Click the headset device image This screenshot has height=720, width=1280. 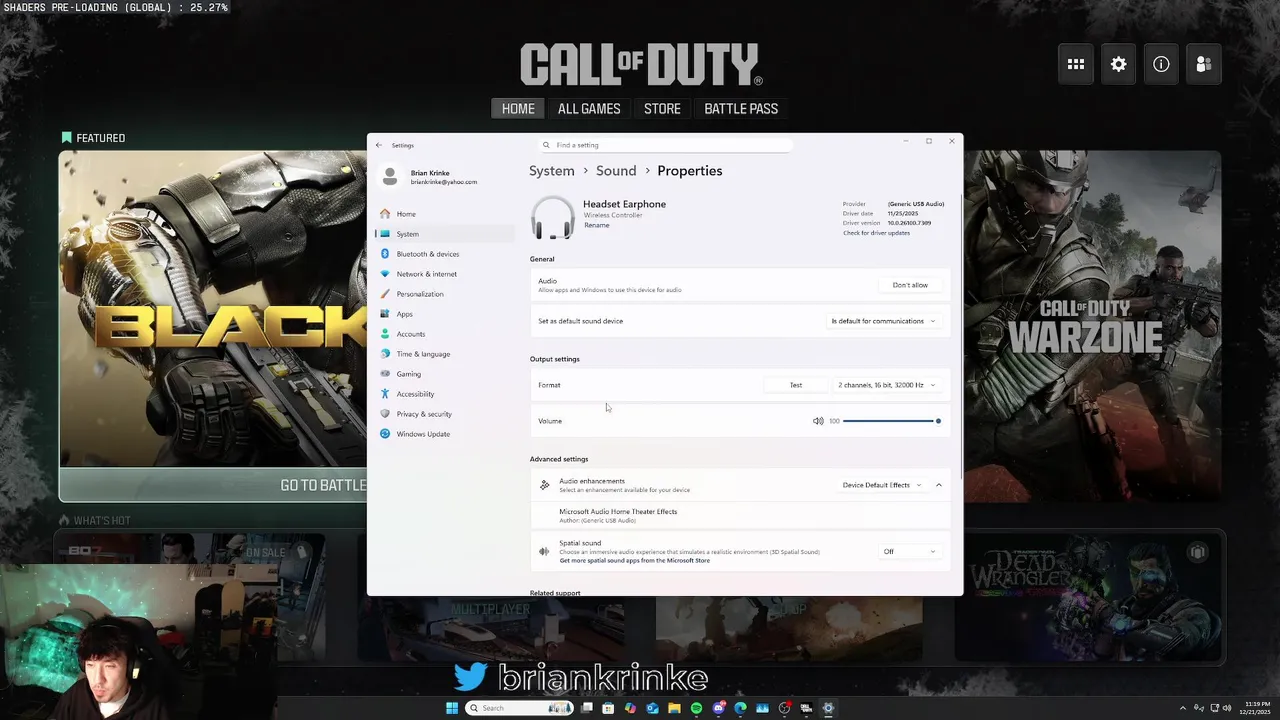552,217
